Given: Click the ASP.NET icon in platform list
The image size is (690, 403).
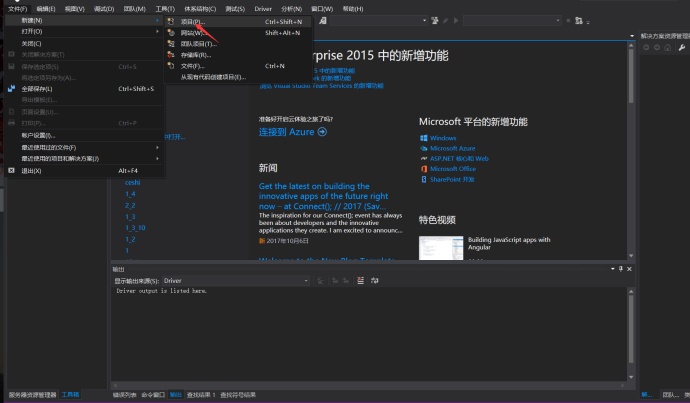Looking at the screenshot, I should [423, 158].
